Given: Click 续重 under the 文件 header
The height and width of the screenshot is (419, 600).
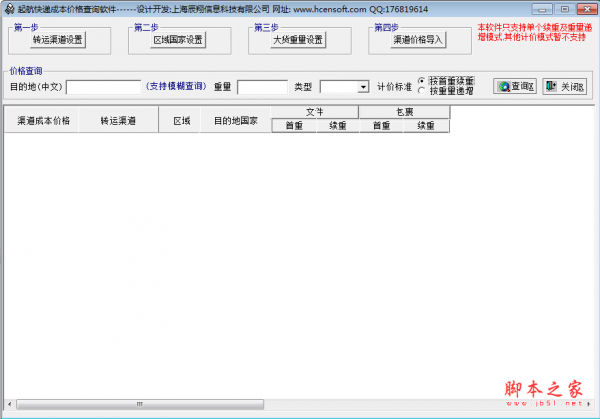Looking at the screenshot, I should [x=338, y=126].
